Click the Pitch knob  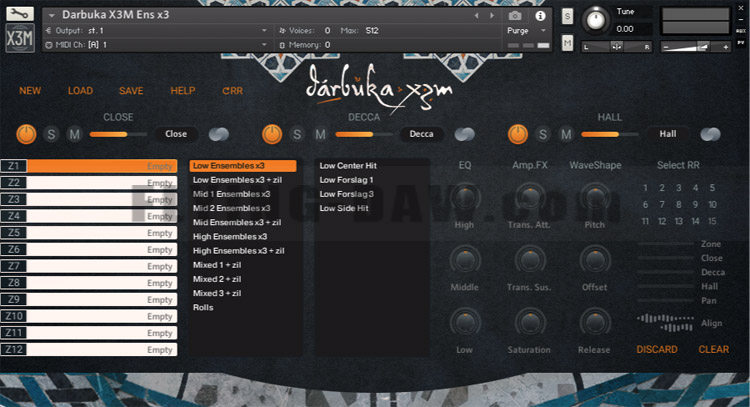[595, 198]
